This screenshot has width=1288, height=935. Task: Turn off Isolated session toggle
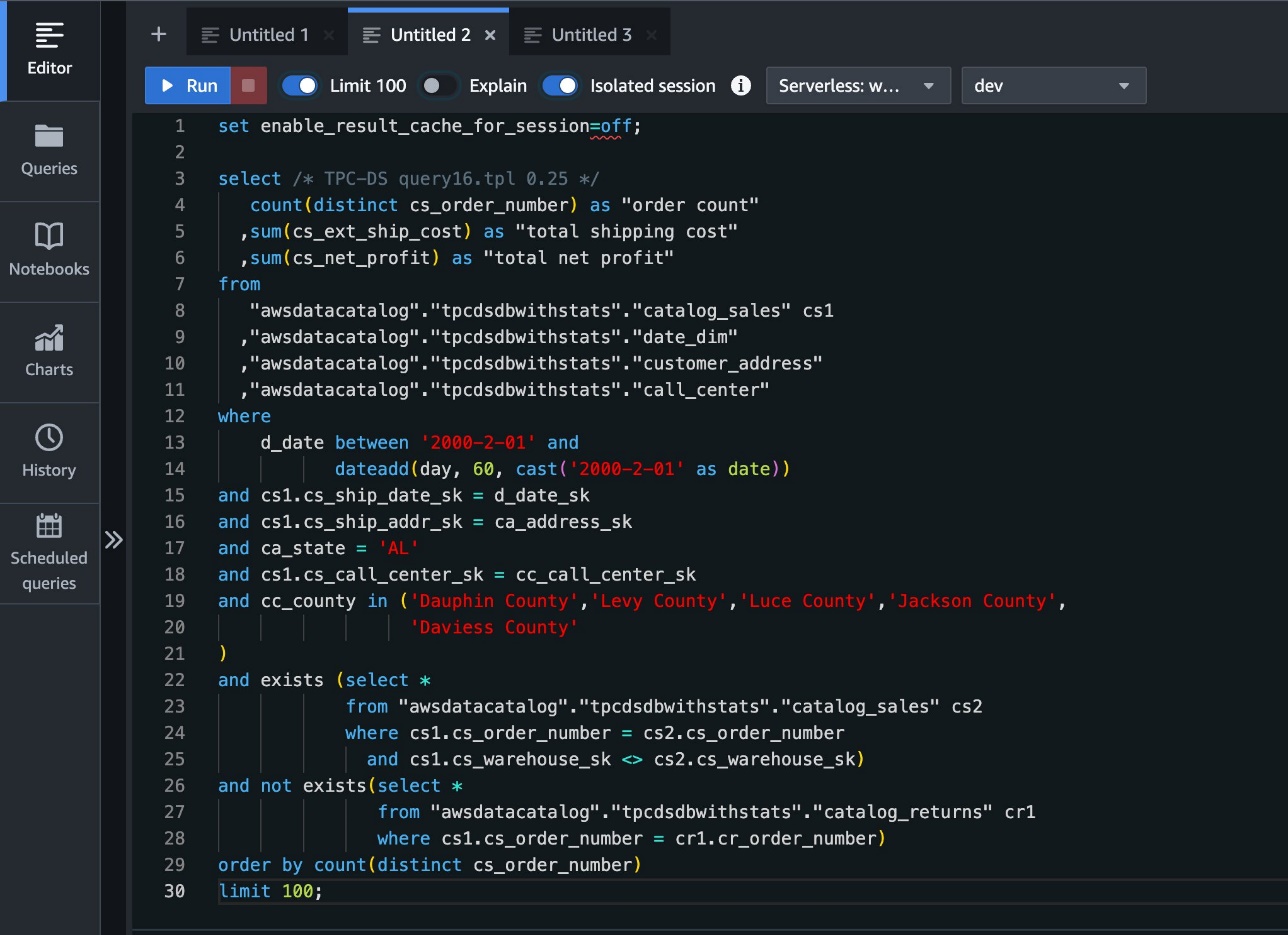(x=560, y=86)
